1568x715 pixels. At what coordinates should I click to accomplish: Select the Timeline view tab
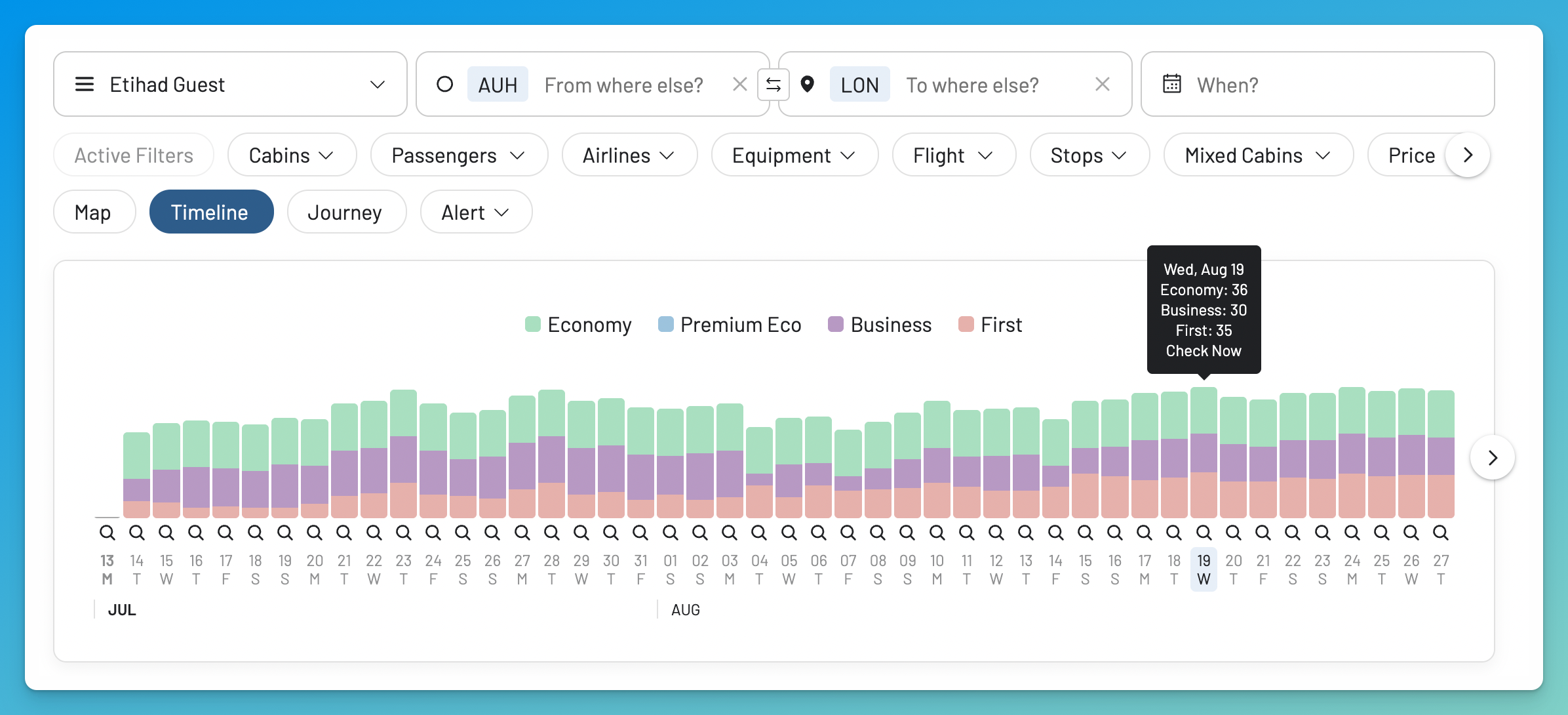211,212
